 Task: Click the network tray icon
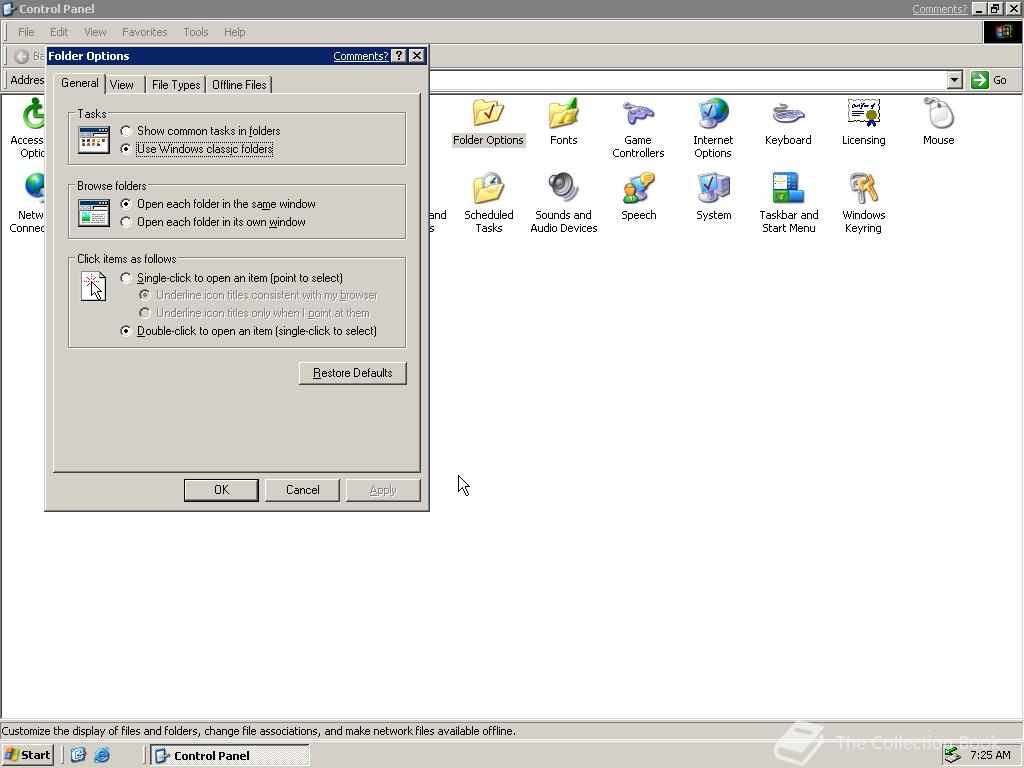(953, 755)
